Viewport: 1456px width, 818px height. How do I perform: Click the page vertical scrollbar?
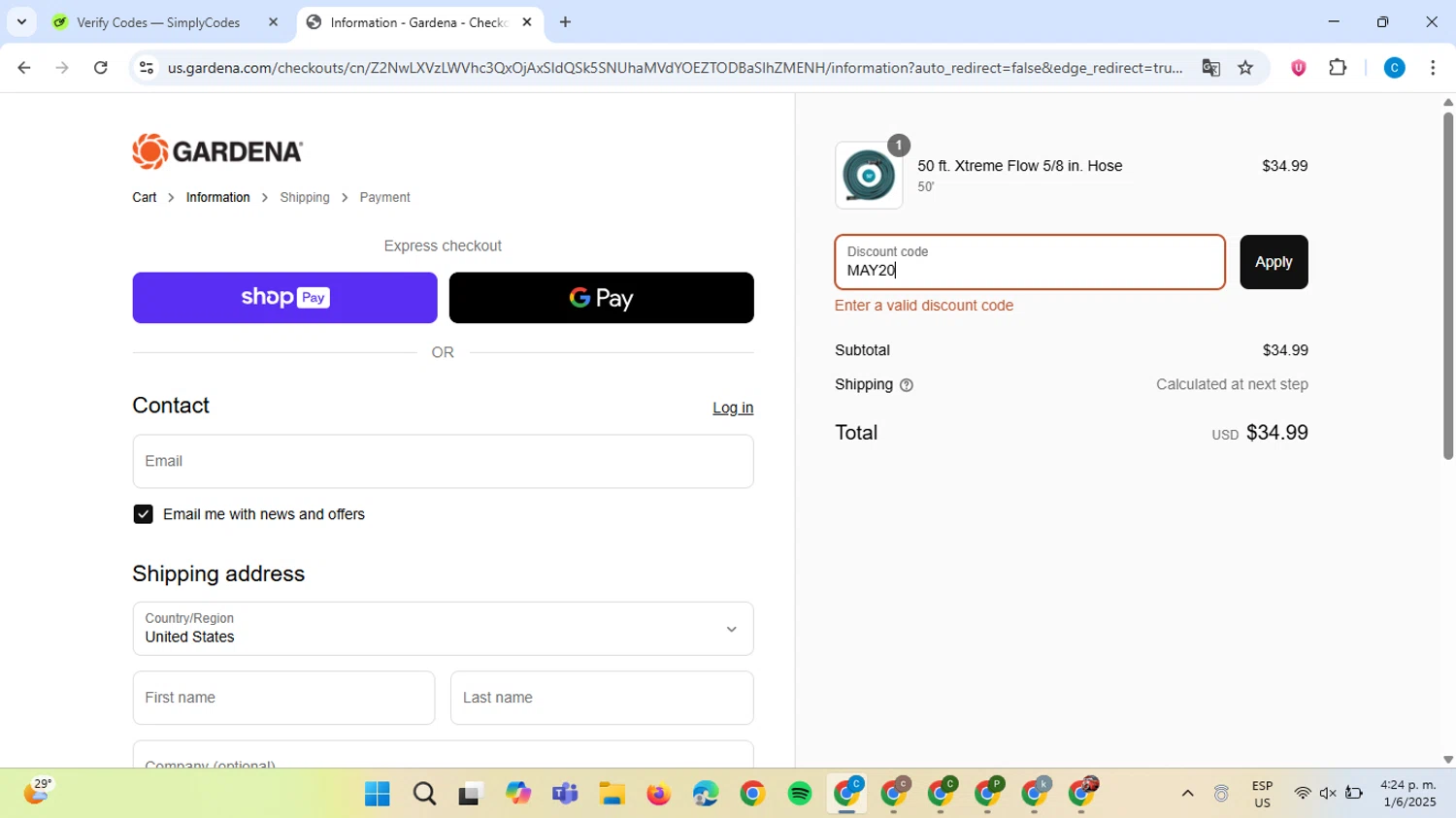(x=1448, y=285)
